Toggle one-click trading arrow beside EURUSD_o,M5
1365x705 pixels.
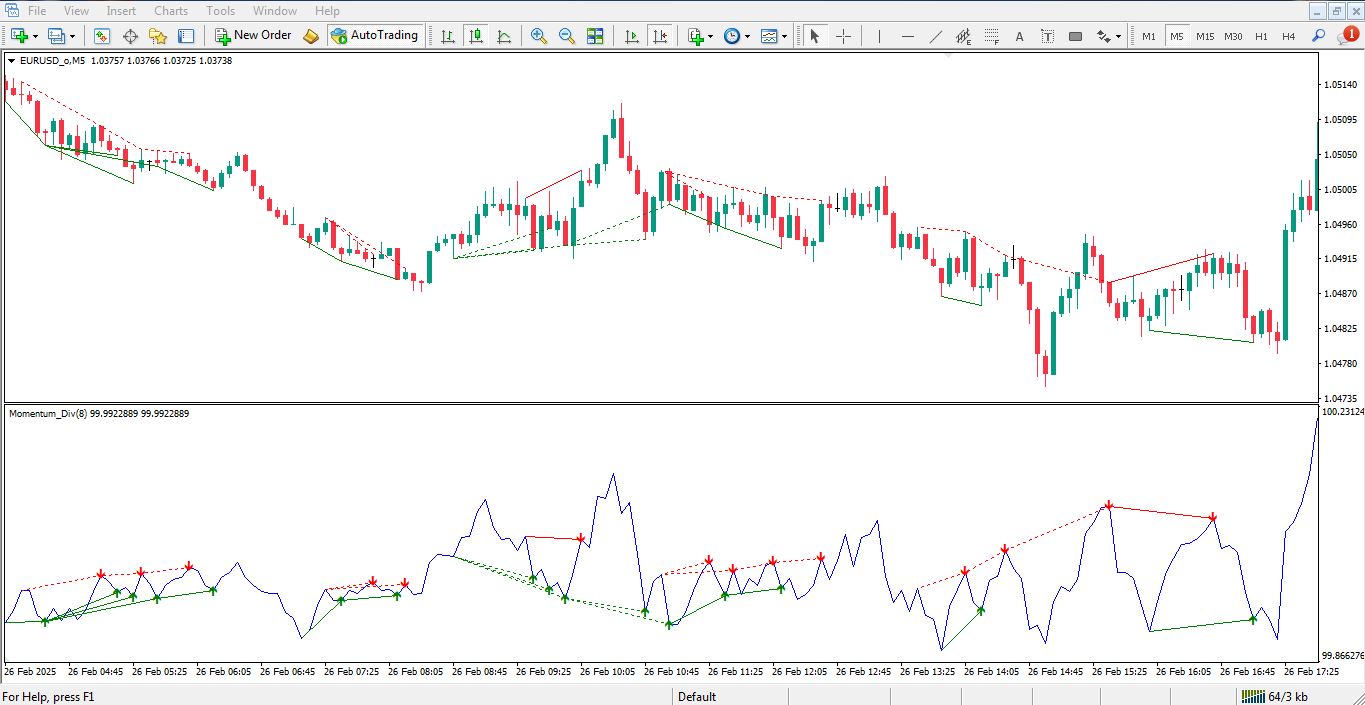11,61
